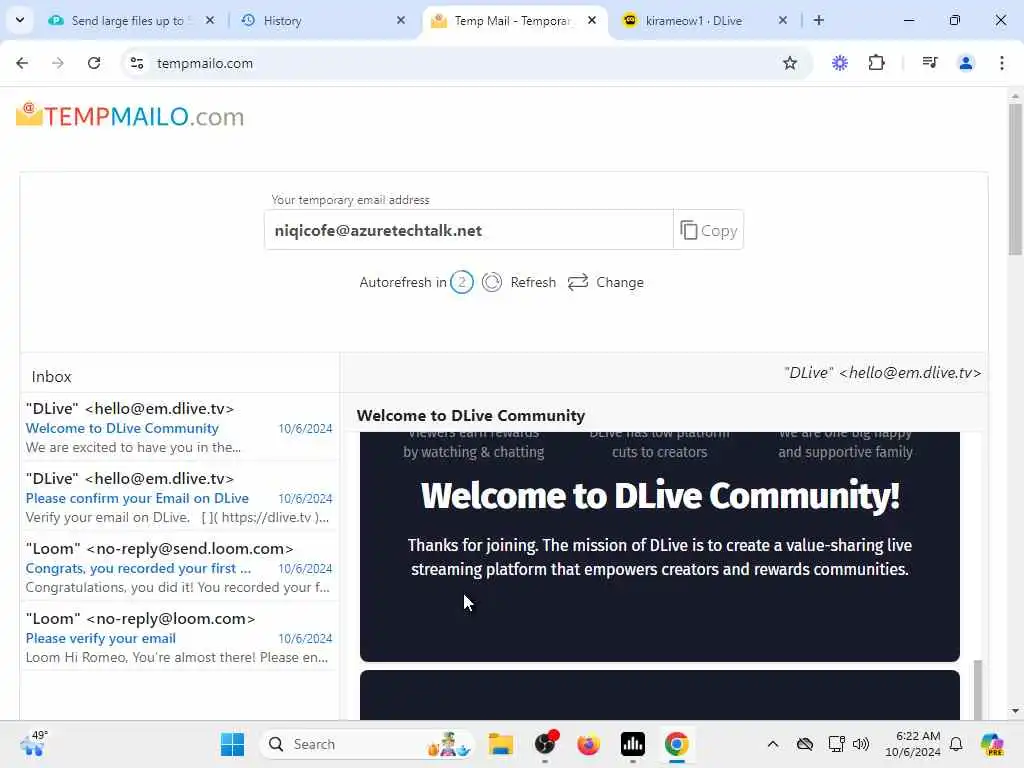Click sender "Loom" <no-reply@send.loom.com>
This screenshot has width=1024, height=768.
(x=159, y=549)
